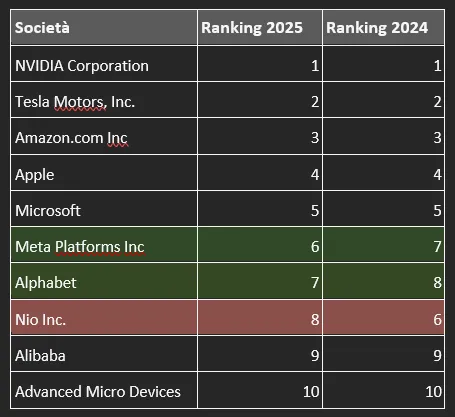Select the green Alphabet cell
This screenshot has height=417, width=455.
coord(104,281)
